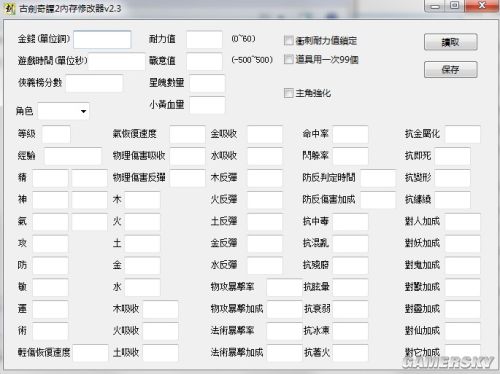The width and height of the screenshot is (500, 374).
Task: Focus the 金錢(單位銅) input field
Action: tap(102, 40)
